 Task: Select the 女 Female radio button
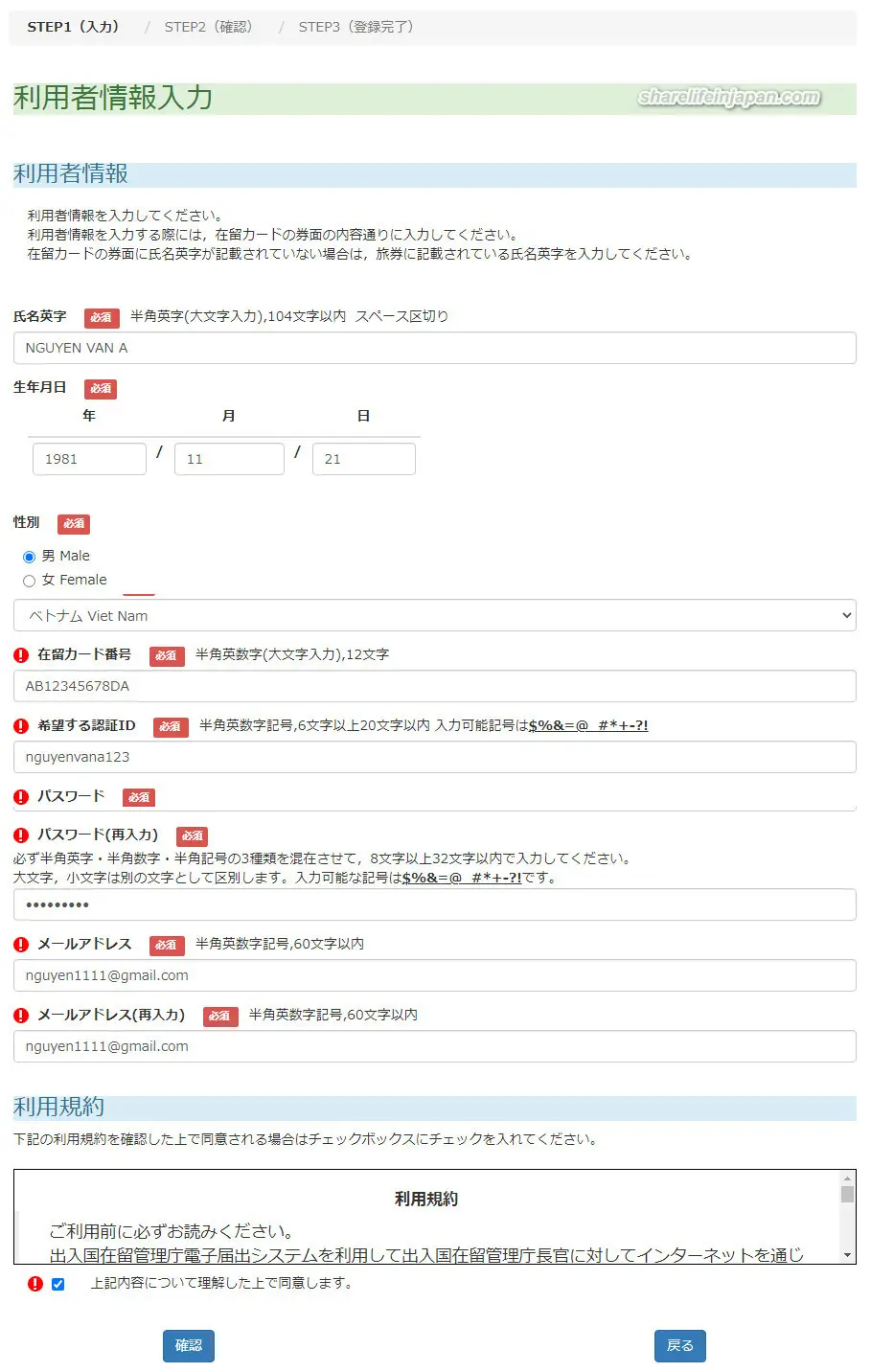click(29, 581)
